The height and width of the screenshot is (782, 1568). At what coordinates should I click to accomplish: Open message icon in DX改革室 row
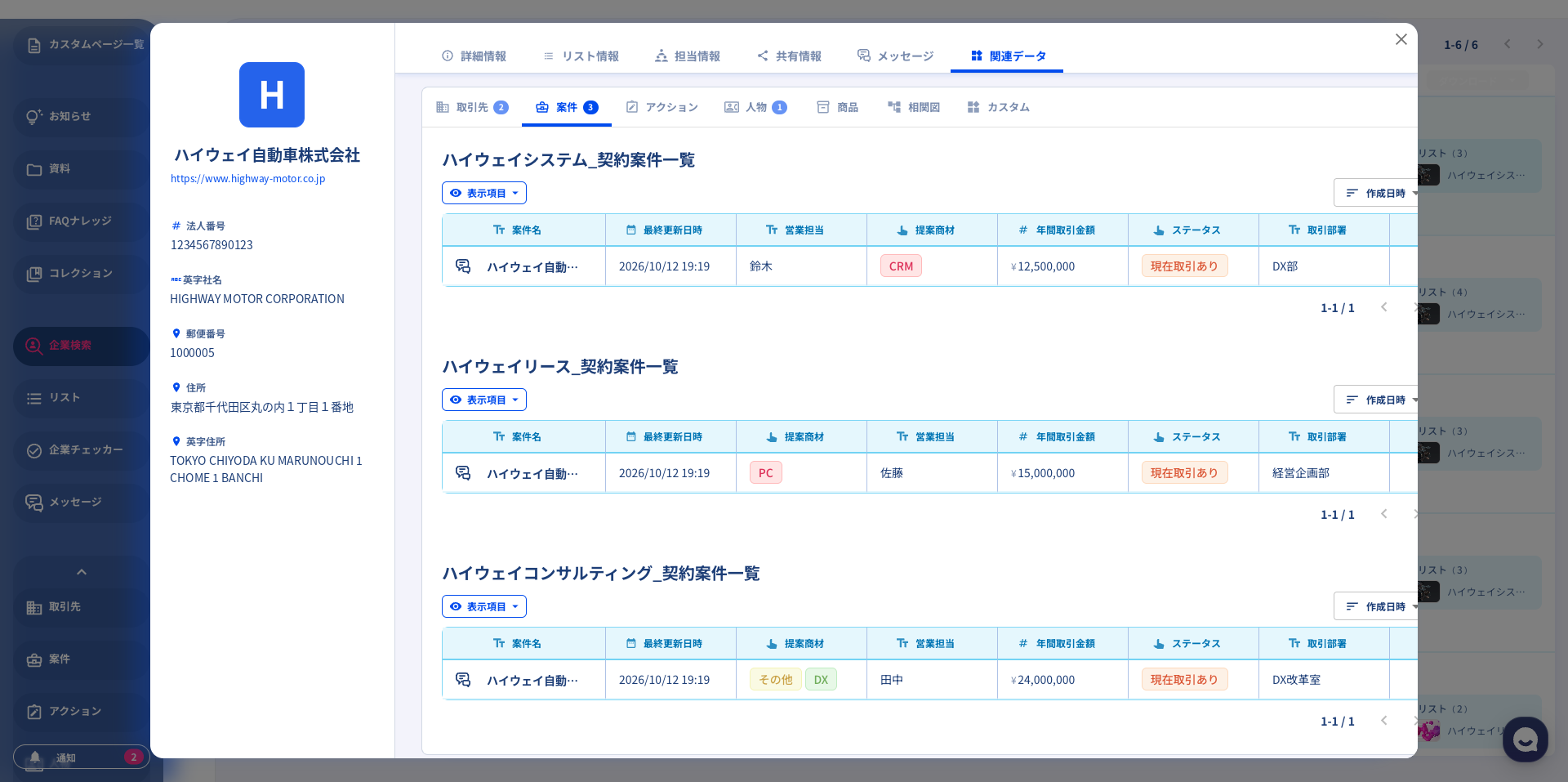pos(463,680)
